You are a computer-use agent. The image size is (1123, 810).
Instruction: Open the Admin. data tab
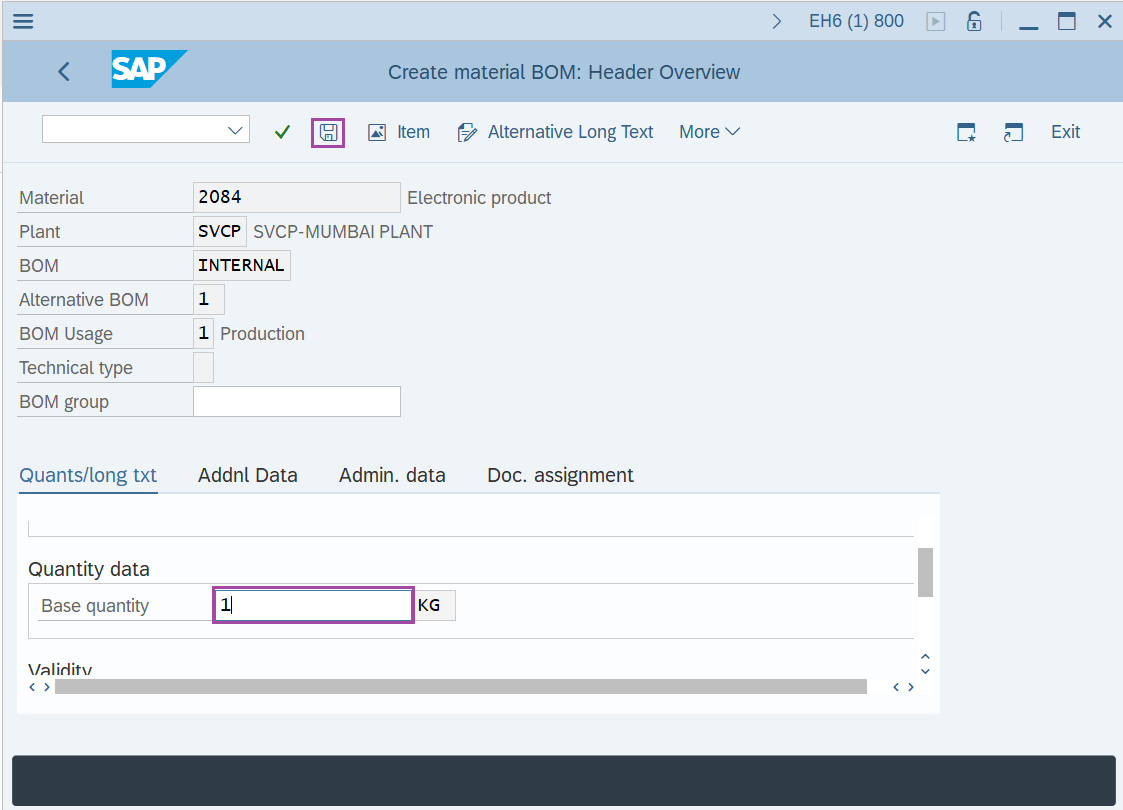pos(392,475)
